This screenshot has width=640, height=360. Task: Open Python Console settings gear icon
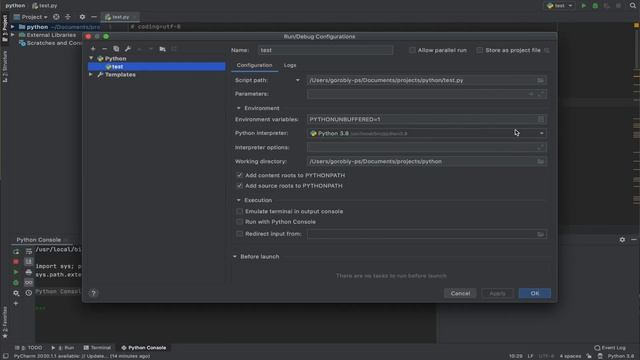16,293
